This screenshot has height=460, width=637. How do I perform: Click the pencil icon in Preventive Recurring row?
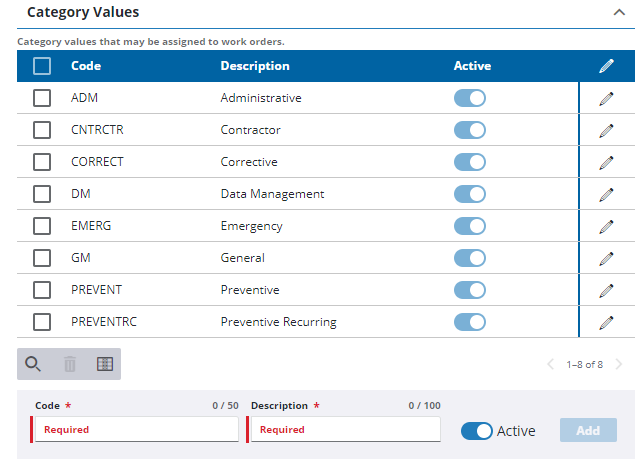pos(606,322)
